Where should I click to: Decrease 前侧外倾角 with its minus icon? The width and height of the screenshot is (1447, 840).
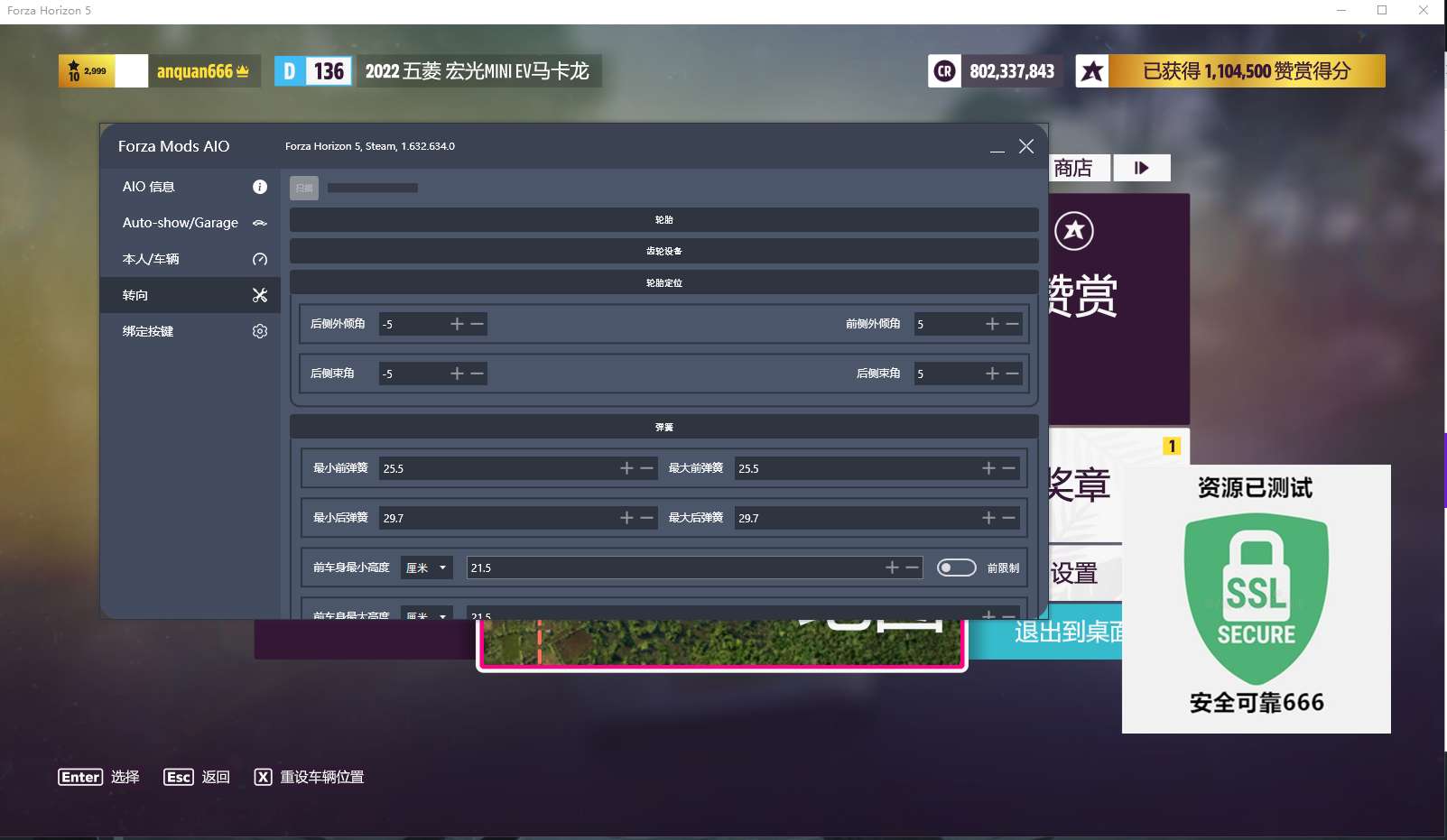(x=1013, y=324)
